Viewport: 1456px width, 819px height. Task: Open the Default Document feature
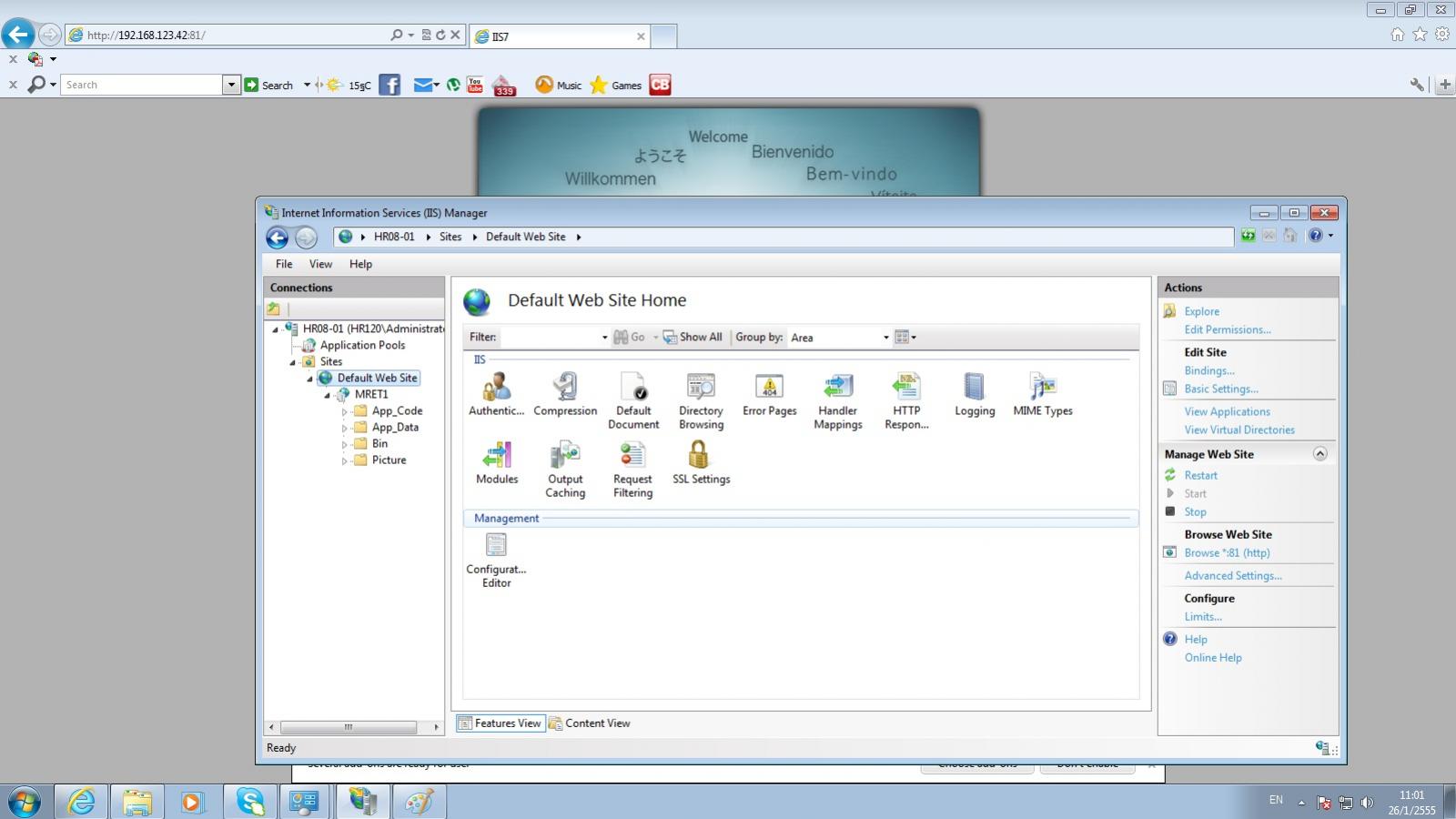[633, 401]
